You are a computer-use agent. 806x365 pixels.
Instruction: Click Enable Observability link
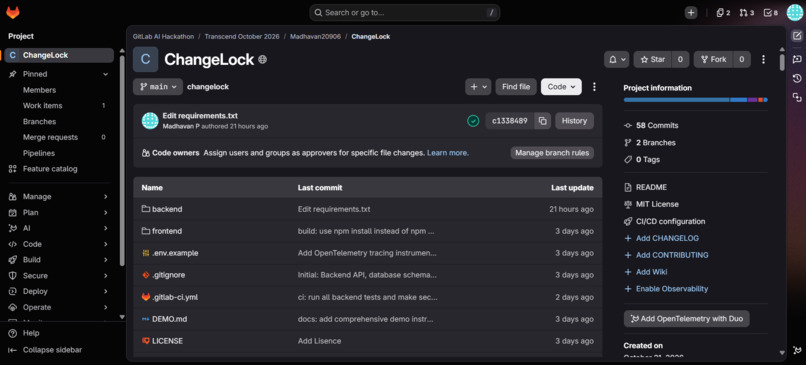[672, 289]
